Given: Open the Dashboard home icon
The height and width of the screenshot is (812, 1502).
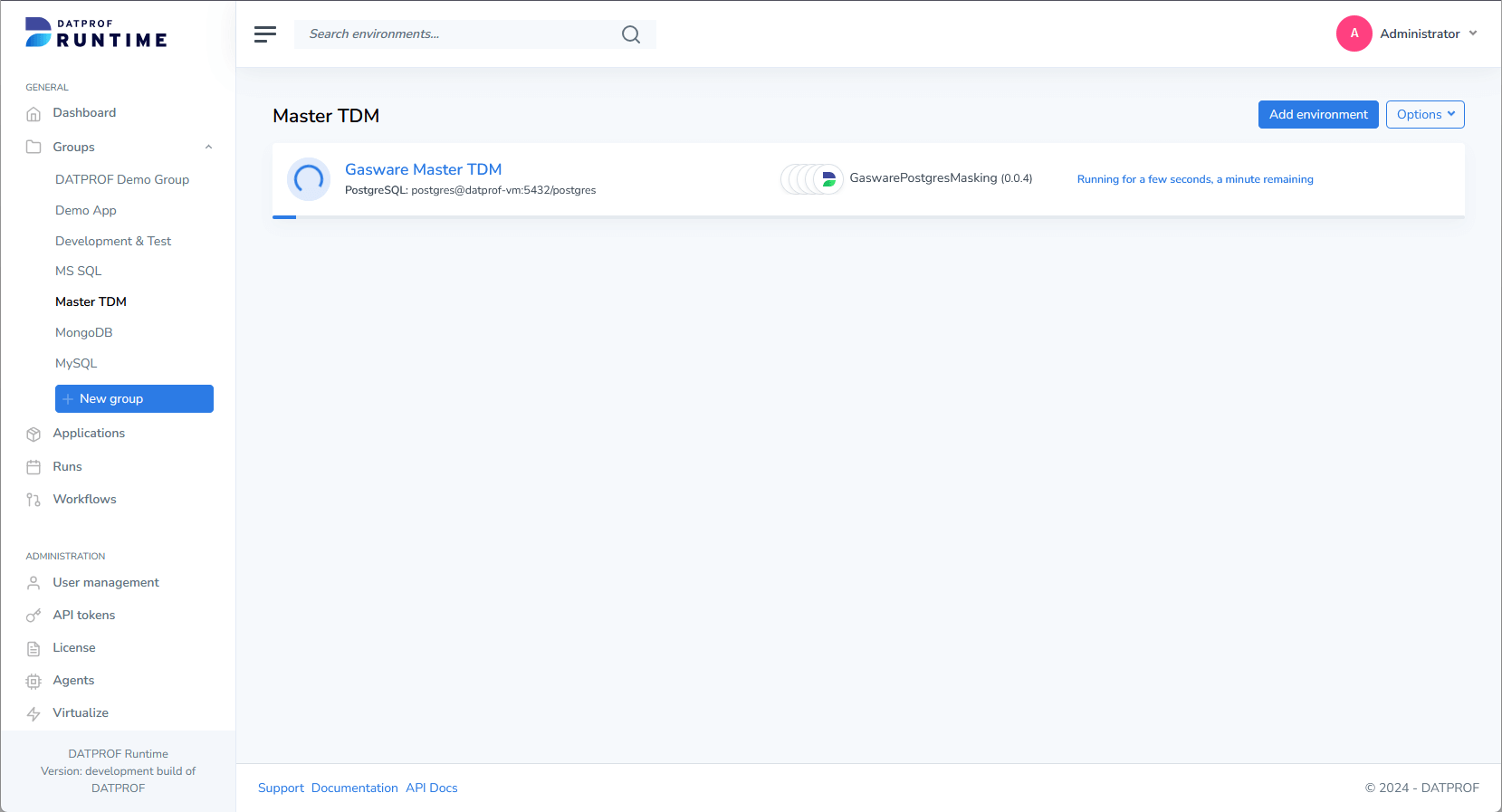Looking at the screenshot, I should pos(33,114).
